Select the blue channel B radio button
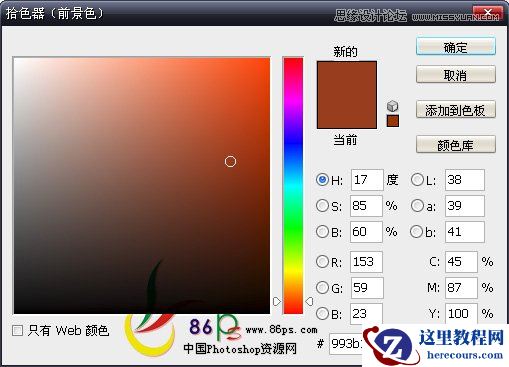Viewport: 509px width, 367px height. pos(322,313)
